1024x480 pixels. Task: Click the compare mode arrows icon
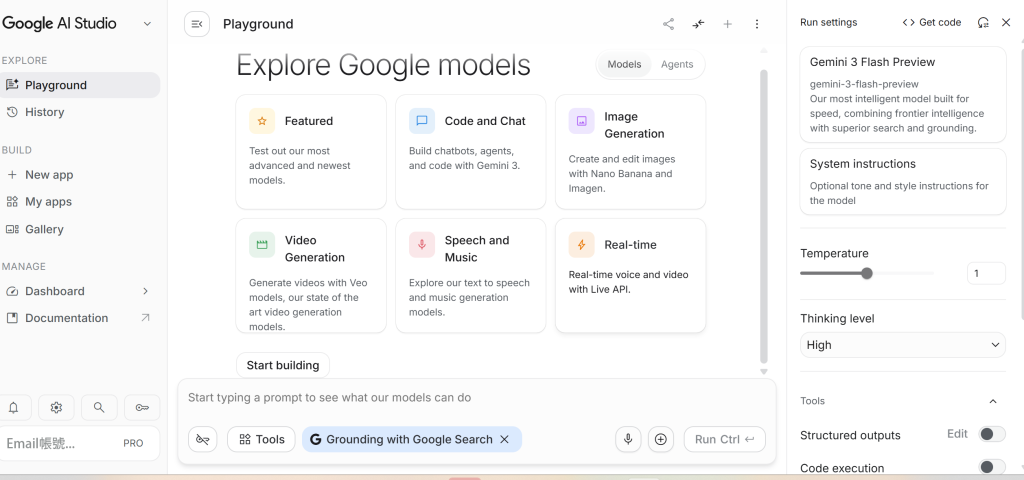pyautogui.click(x=698, y=24)
